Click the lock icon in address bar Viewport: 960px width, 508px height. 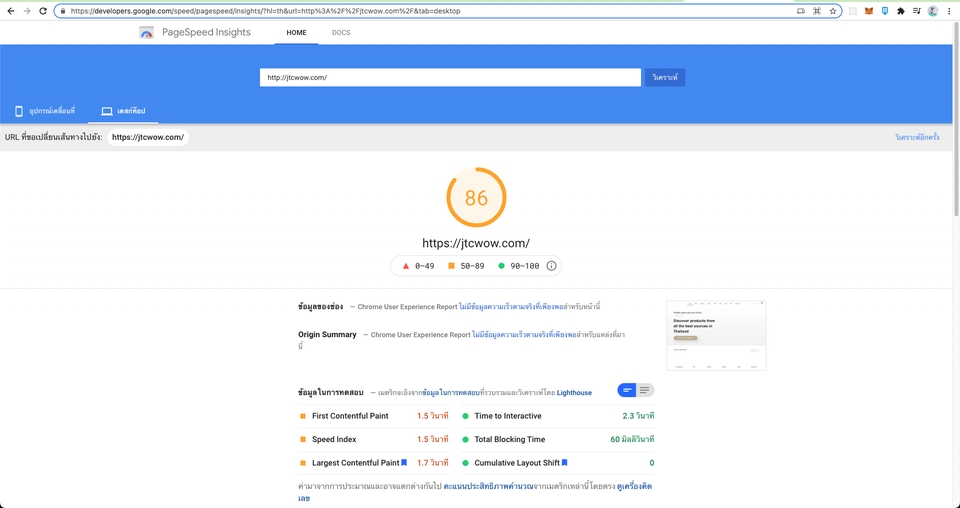click(62, 11)
